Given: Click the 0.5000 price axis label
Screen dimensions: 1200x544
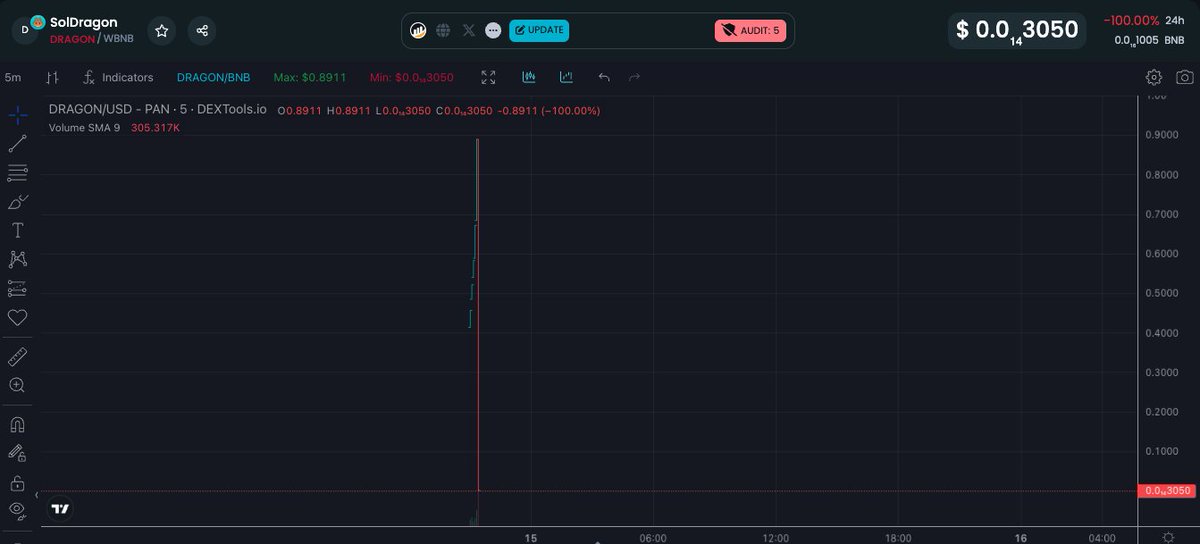Looking at the screenshot, I should (x=1160, y=293).
